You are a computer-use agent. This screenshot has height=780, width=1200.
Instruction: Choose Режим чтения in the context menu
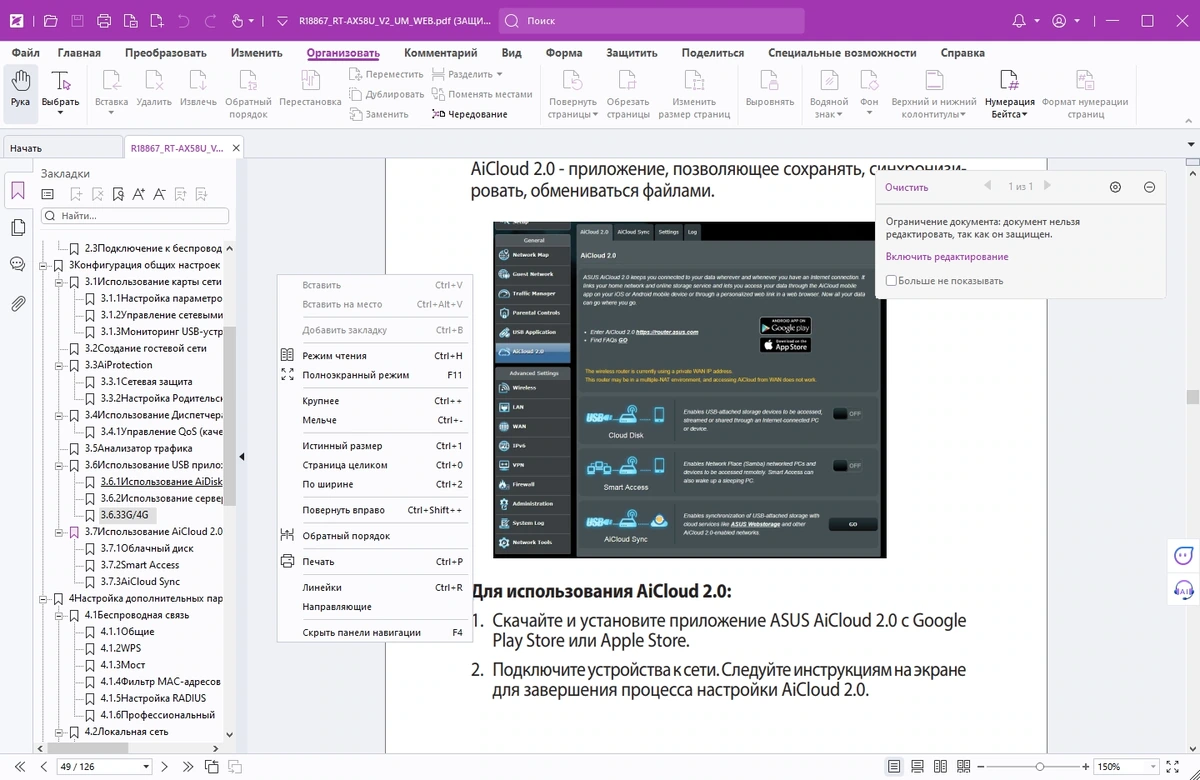(372, 356)
